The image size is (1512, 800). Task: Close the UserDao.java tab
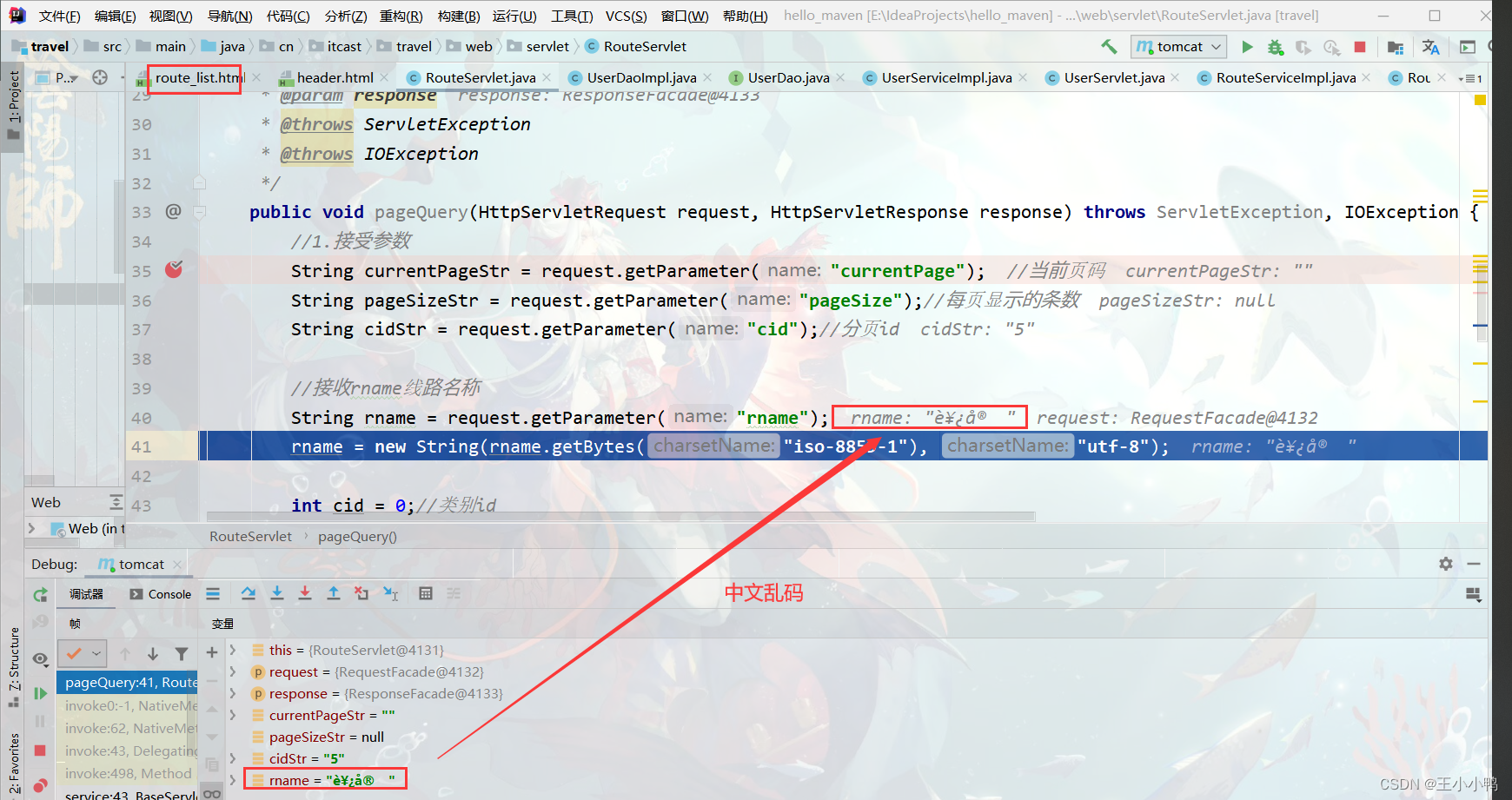tap(840, 77)
